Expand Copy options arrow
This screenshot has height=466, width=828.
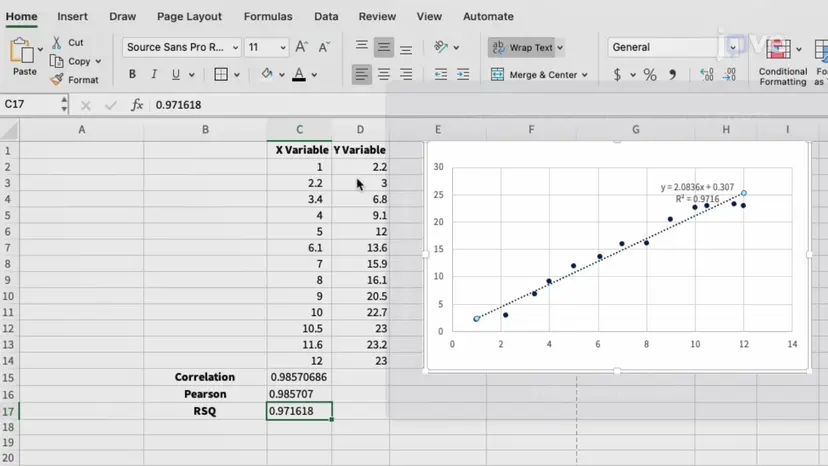98,61
